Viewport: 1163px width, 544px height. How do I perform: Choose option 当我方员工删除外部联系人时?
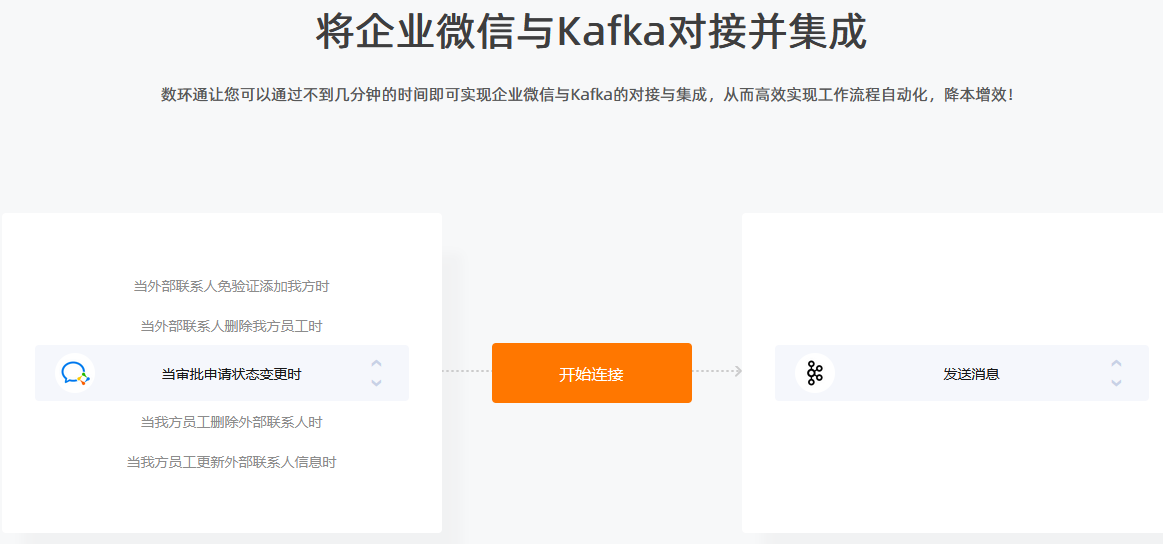coord(231,422)
